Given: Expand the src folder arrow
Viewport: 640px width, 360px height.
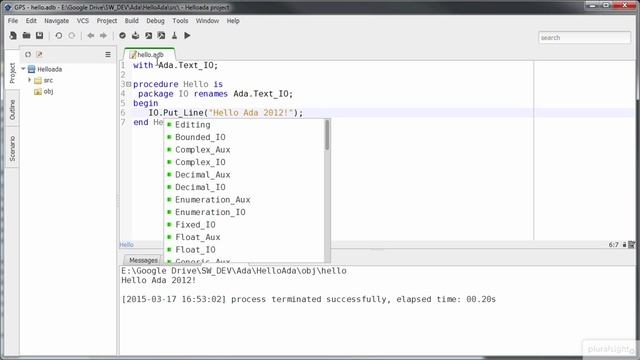Looking at the screenshot, I should 29,80.
